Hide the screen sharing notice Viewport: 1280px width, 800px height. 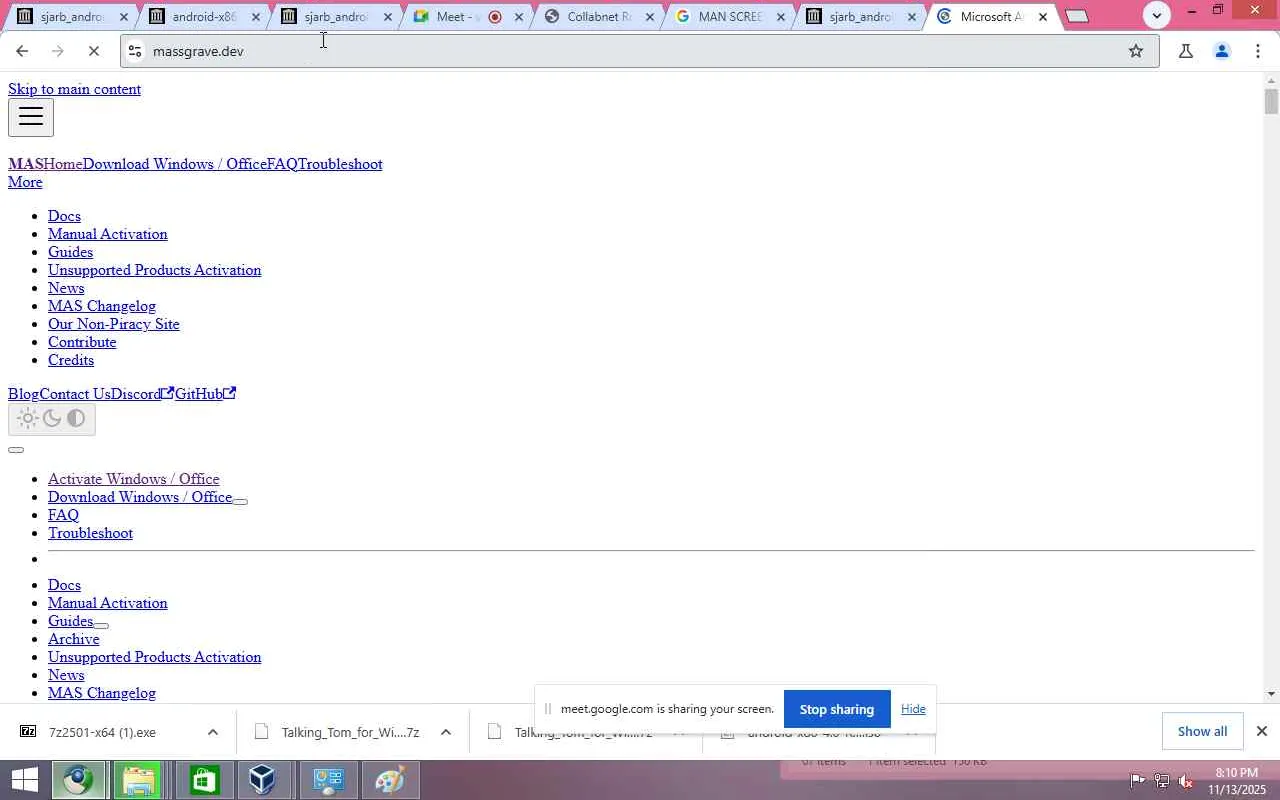pyautogui.click(x=913, y=709)
